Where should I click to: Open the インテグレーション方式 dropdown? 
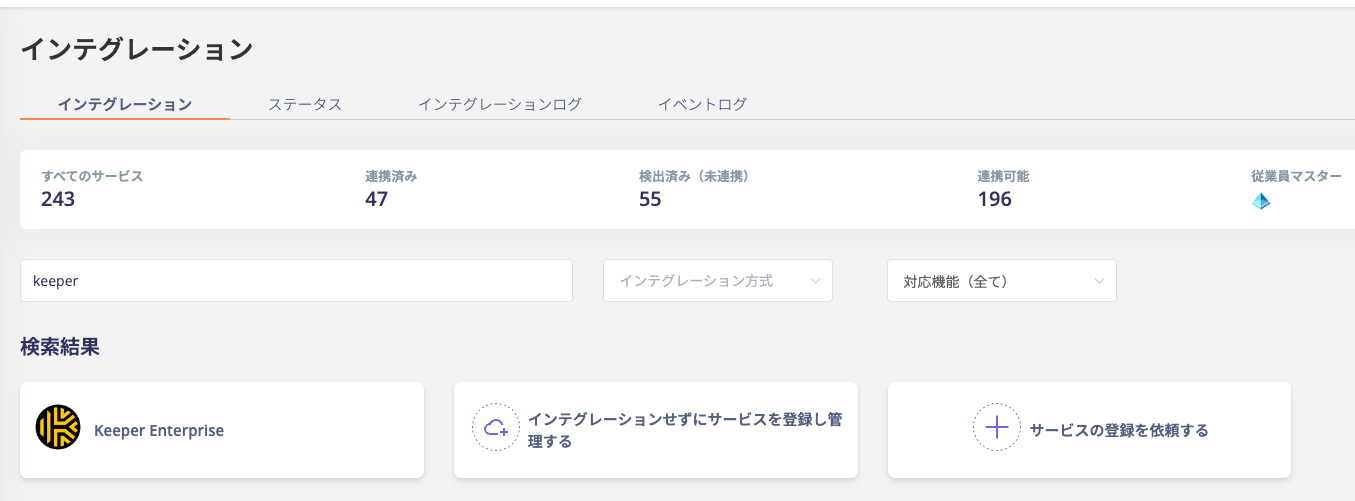tap(718, 281)
